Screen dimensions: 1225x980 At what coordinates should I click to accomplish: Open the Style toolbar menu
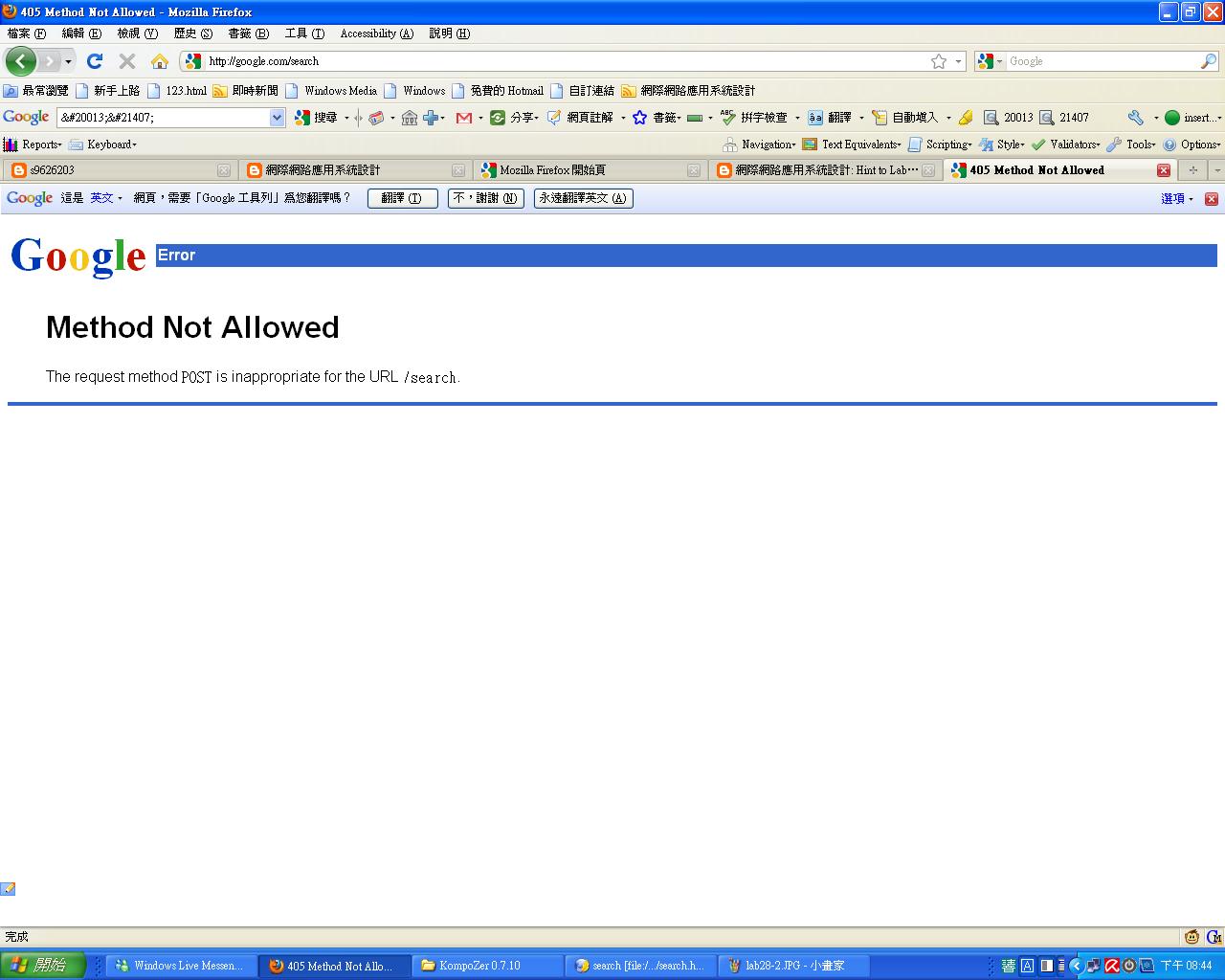point(1002,145)
